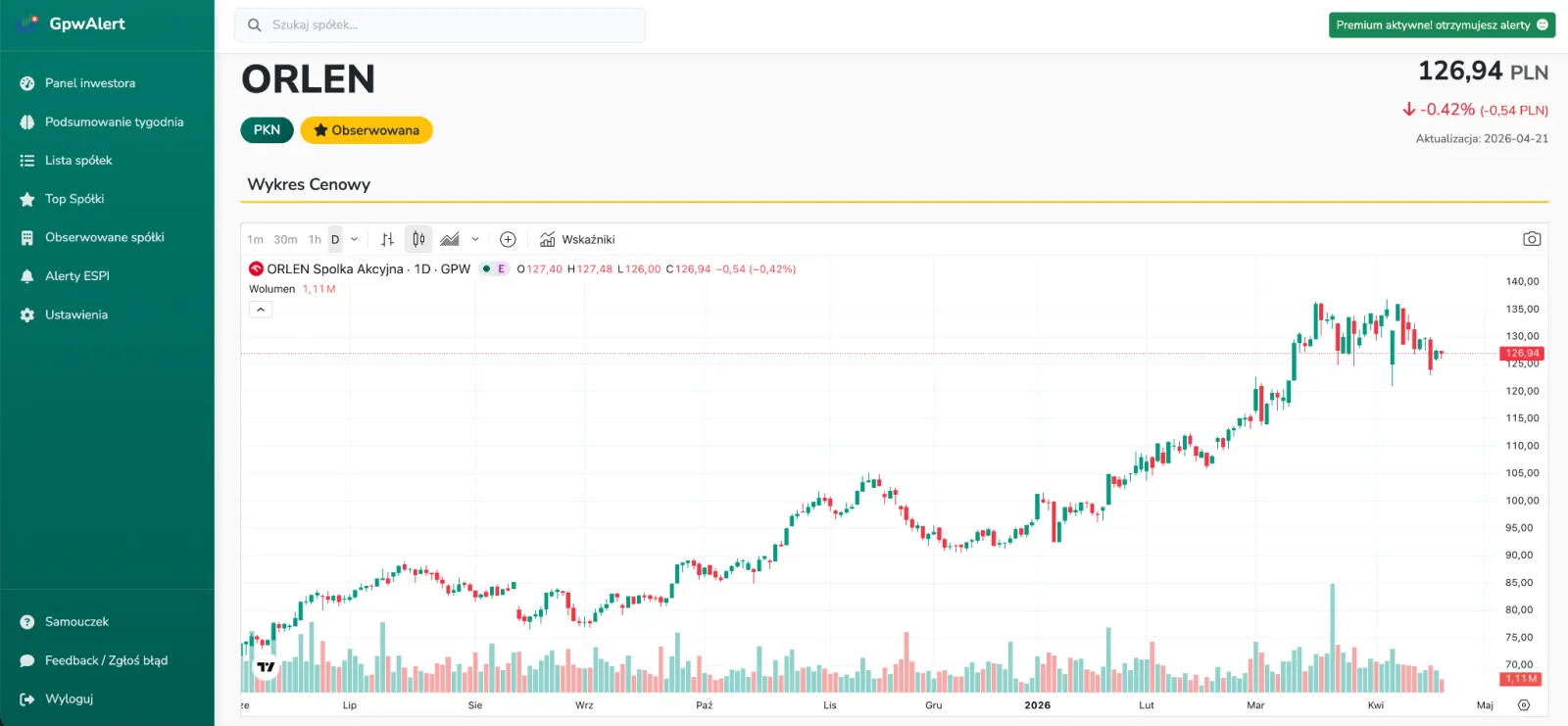Image resolution: width=1568 pixels, height=726 pixels.
Task: Select the 1m time interval
Action: point(255,239)
